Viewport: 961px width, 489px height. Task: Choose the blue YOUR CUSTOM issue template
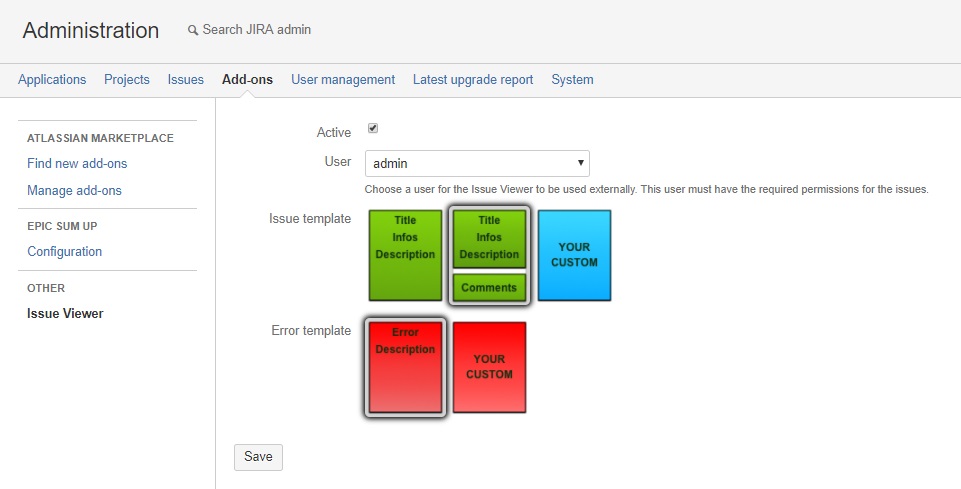click(x=574, y=255)
